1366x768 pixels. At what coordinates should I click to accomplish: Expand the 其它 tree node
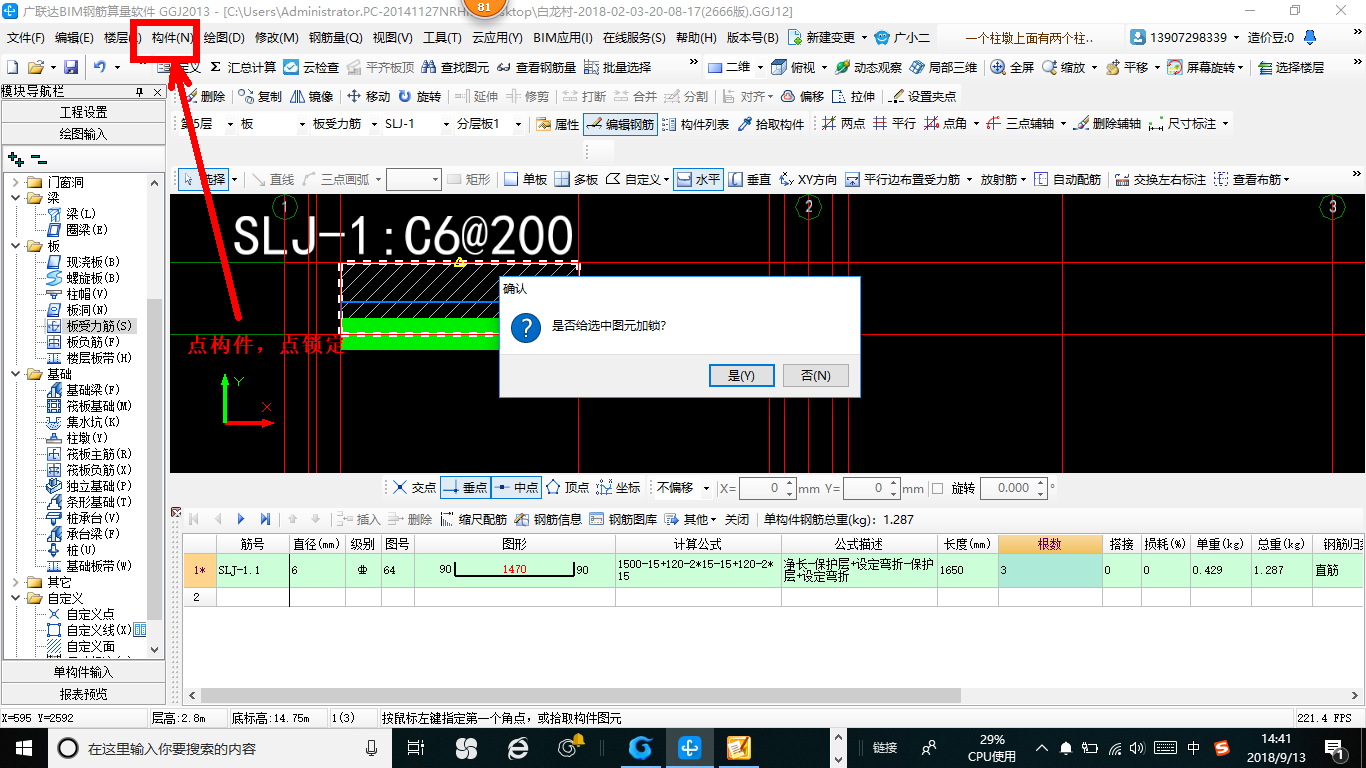(15, 582)
